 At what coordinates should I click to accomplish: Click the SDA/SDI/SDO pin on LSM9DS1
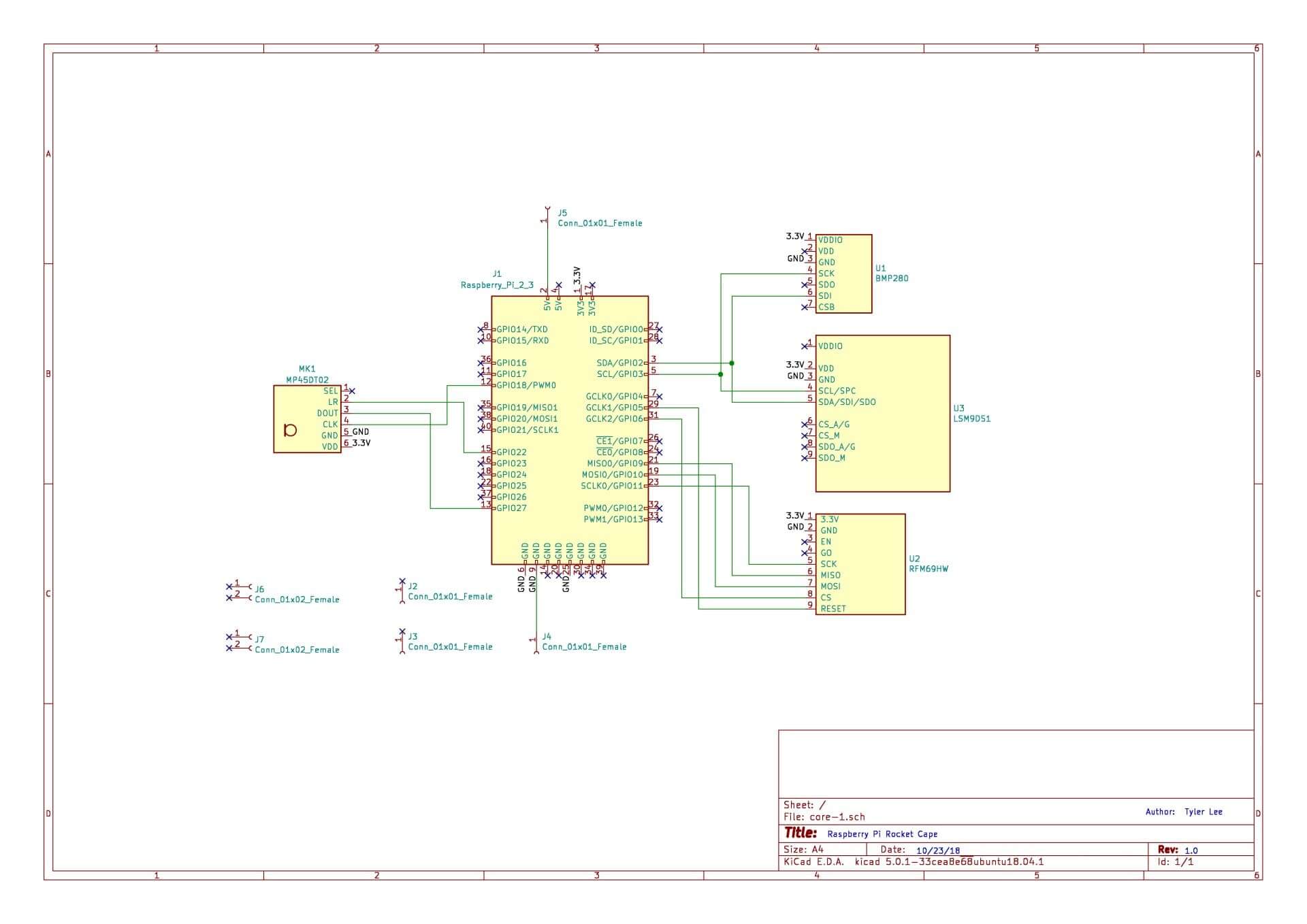pyautogui.click(x=847, y=402)
